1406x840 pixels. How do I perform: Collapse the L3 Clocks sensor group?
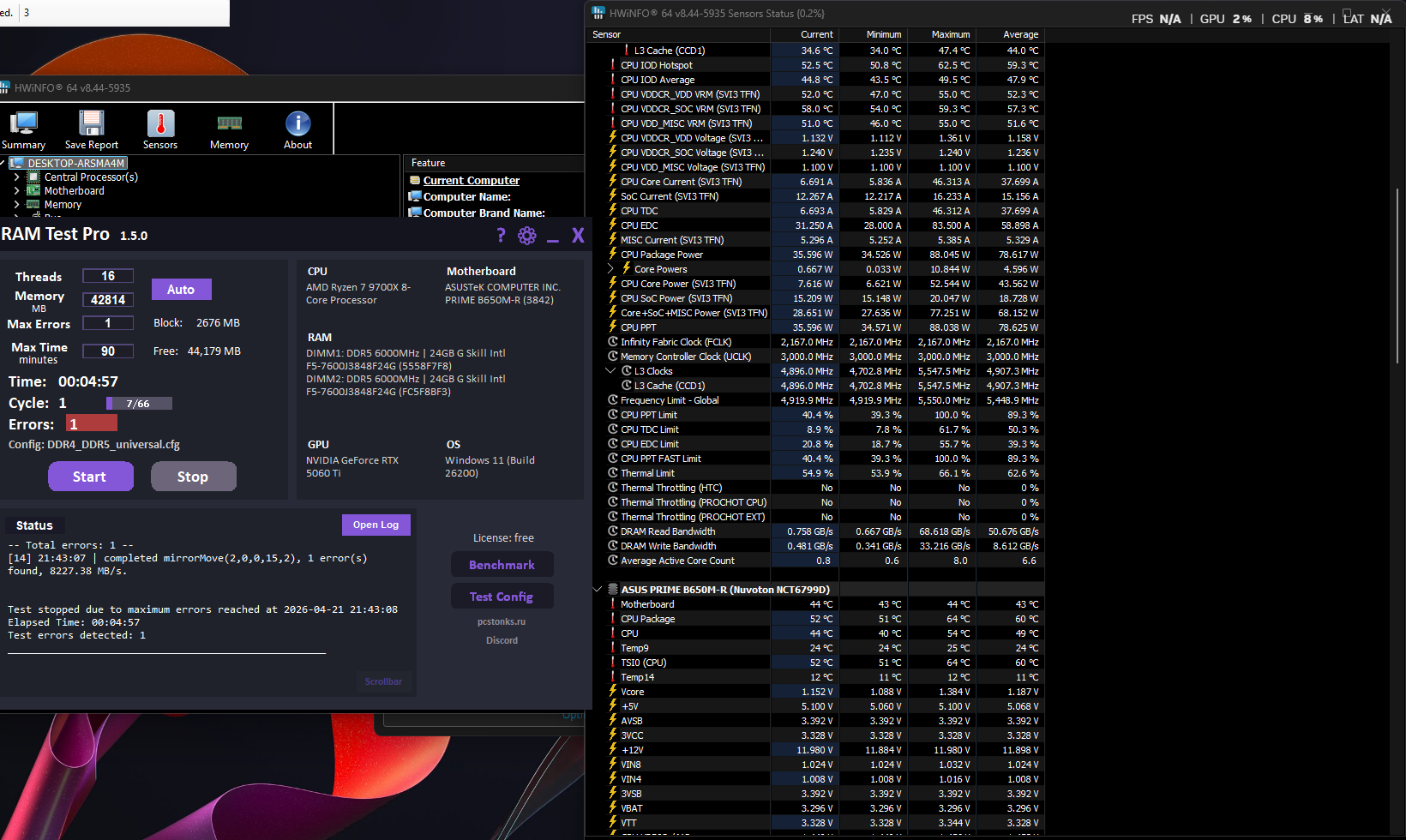click(611, 371)
